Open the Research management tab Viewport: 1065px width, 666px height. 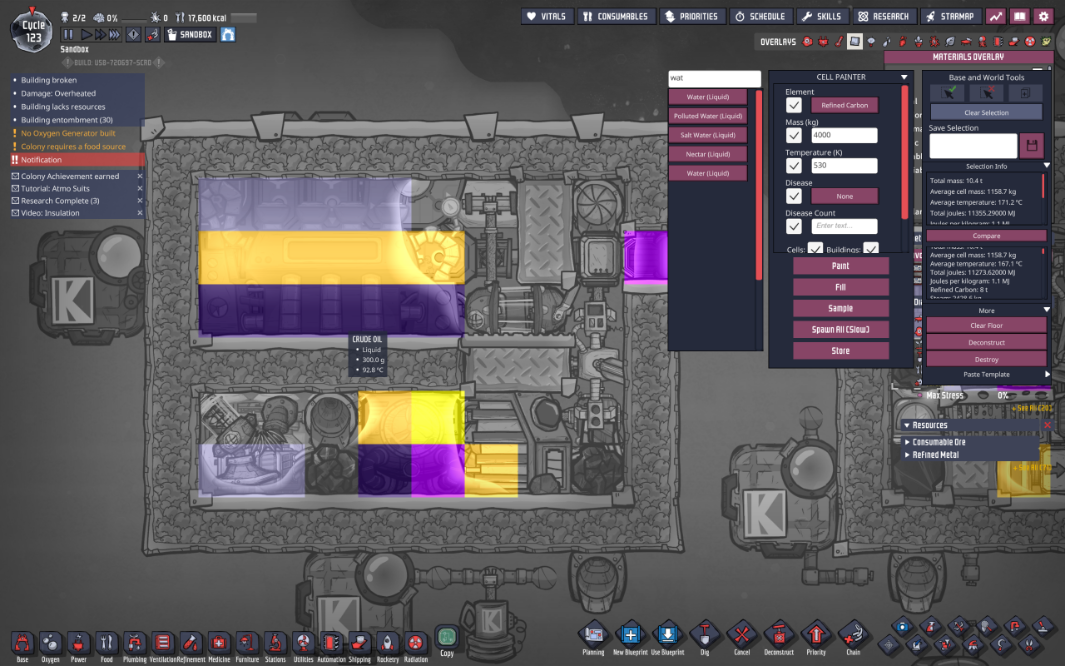[883, 16]
